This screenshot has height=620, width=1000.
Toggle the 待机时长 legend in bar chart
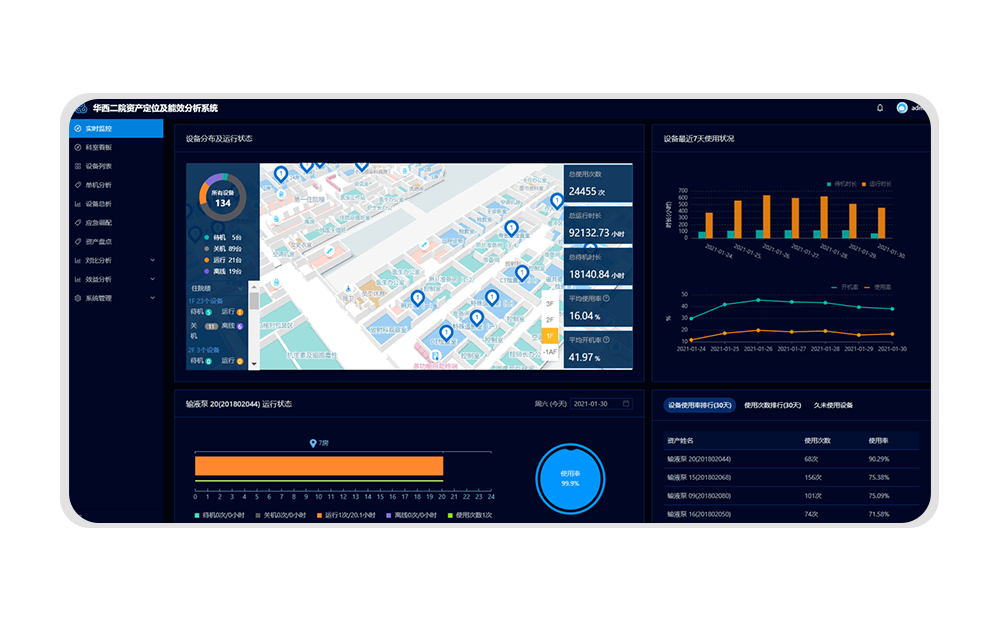point(832,184)
